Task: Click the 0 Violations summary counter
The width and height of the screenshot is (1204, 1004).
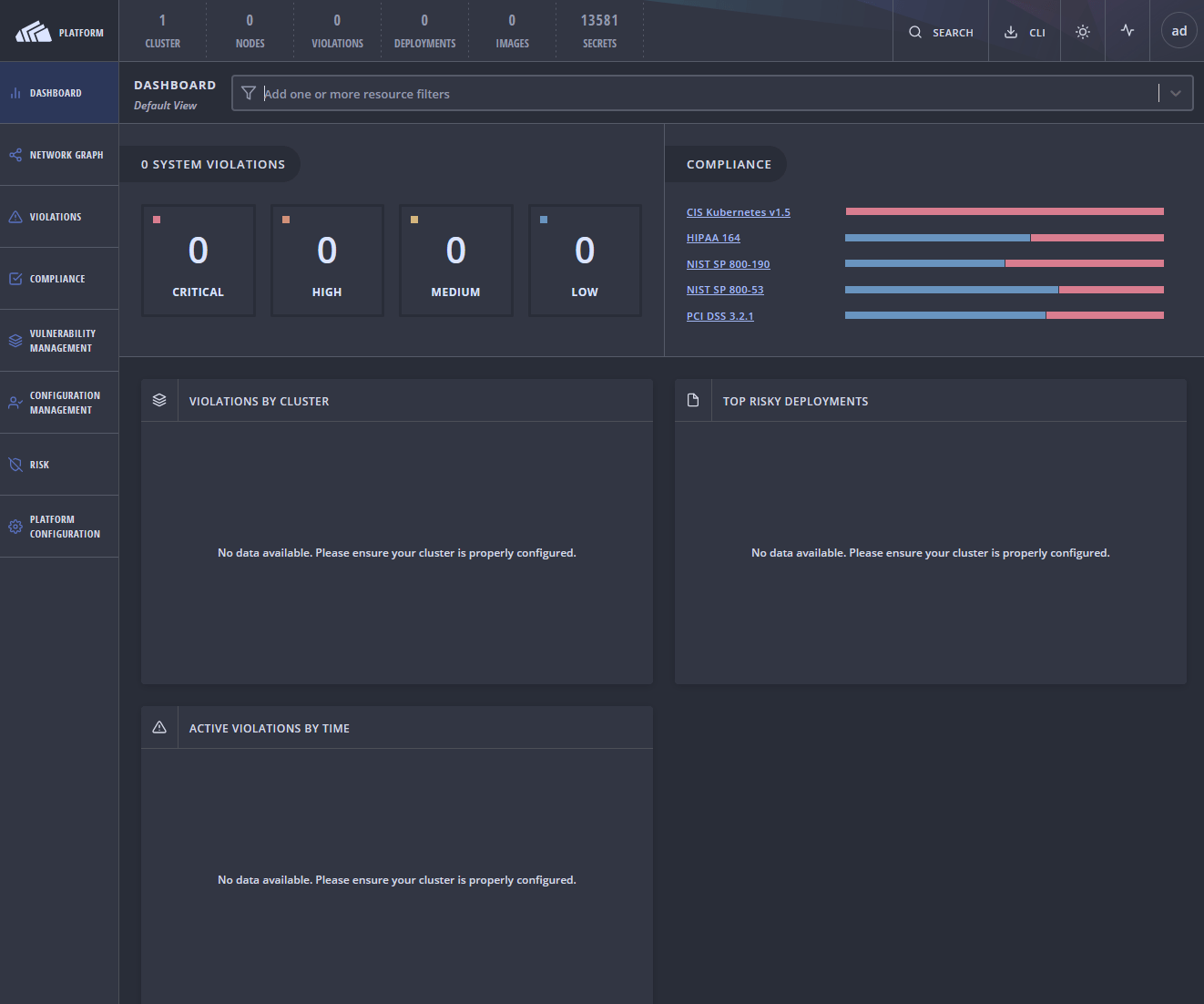Action: pyautogui.click(x=337, y=31)
